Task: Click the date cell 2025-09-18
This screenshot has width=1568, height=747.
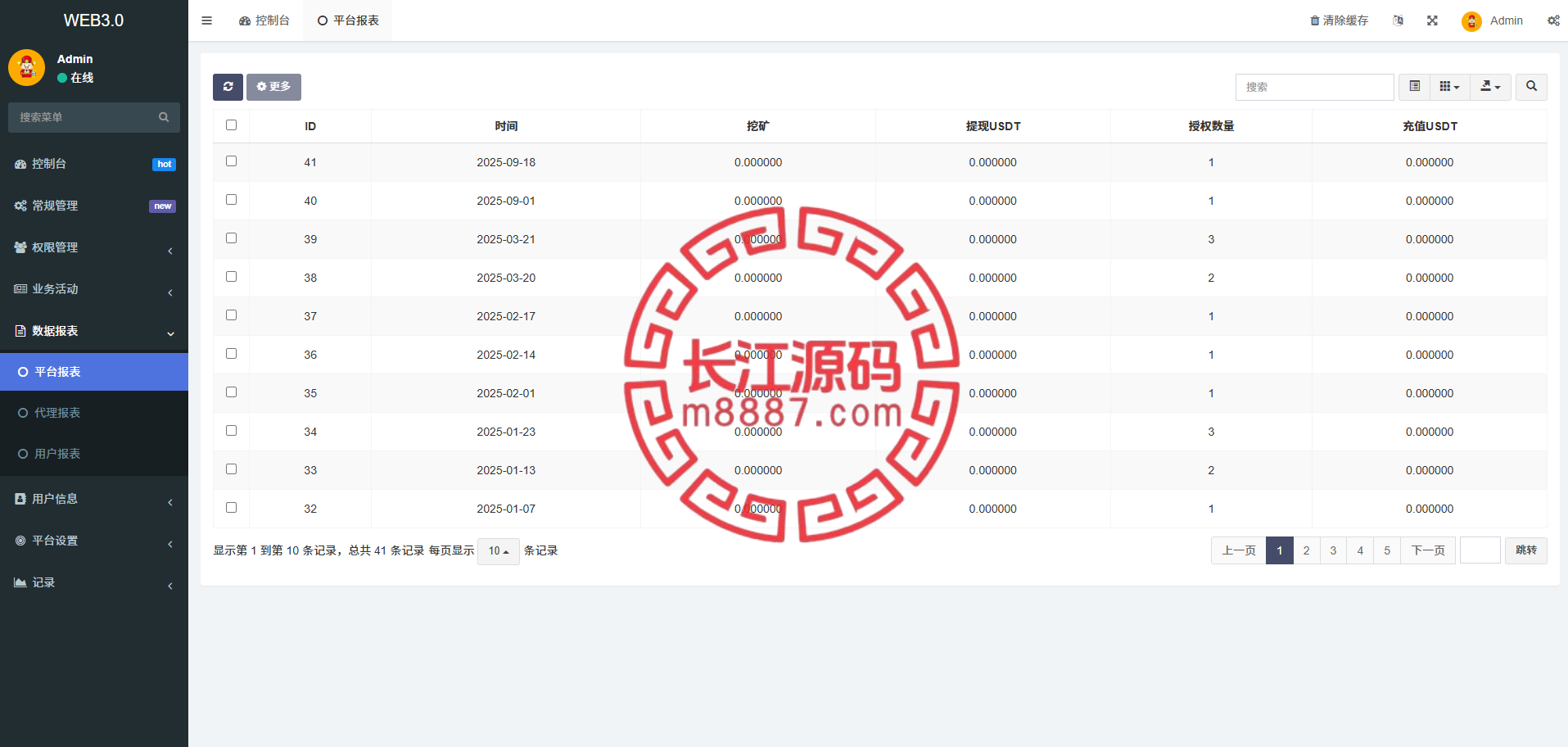Action: [x=506, y=162]
